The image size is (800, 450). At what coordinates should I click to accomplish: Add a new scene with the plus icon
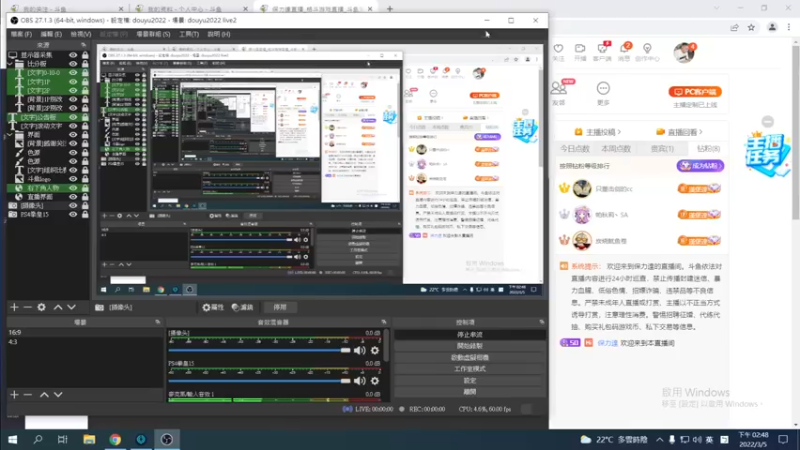[14, 394]
